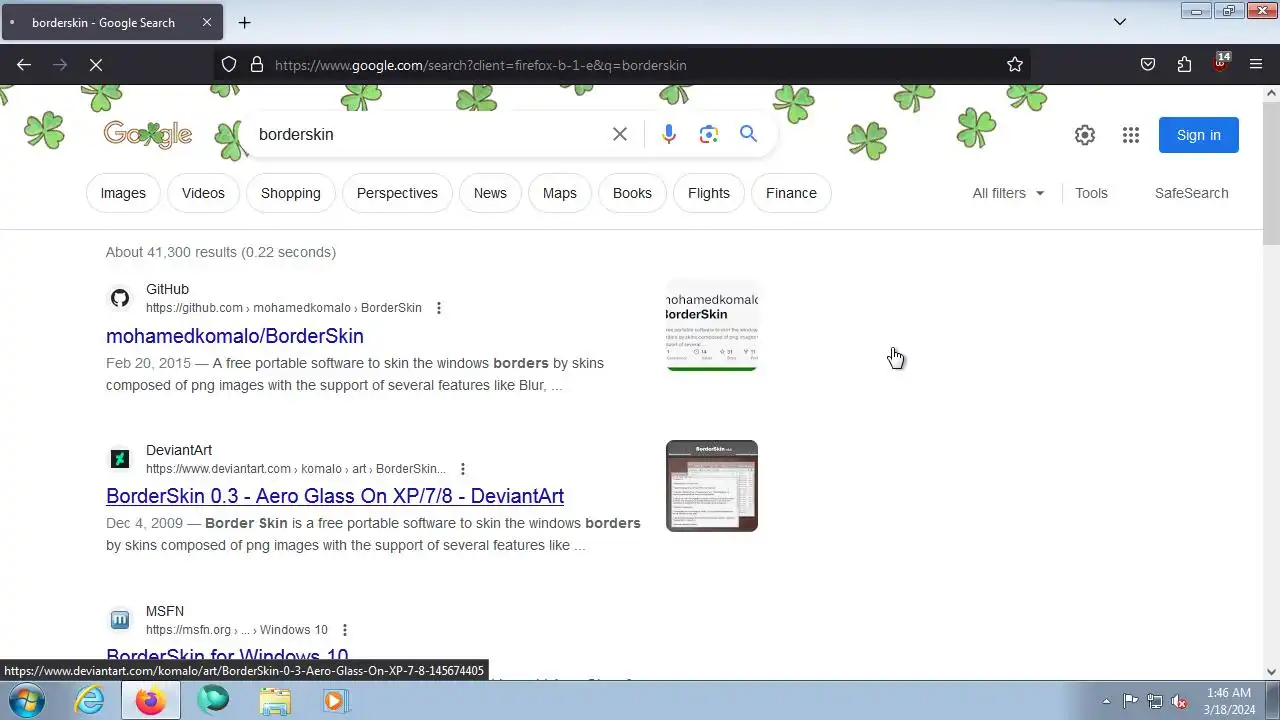This screenshot has width=1280, height=720.
Task: Open search Tools
Action: pyautogui.click(x=1091, y=193)
